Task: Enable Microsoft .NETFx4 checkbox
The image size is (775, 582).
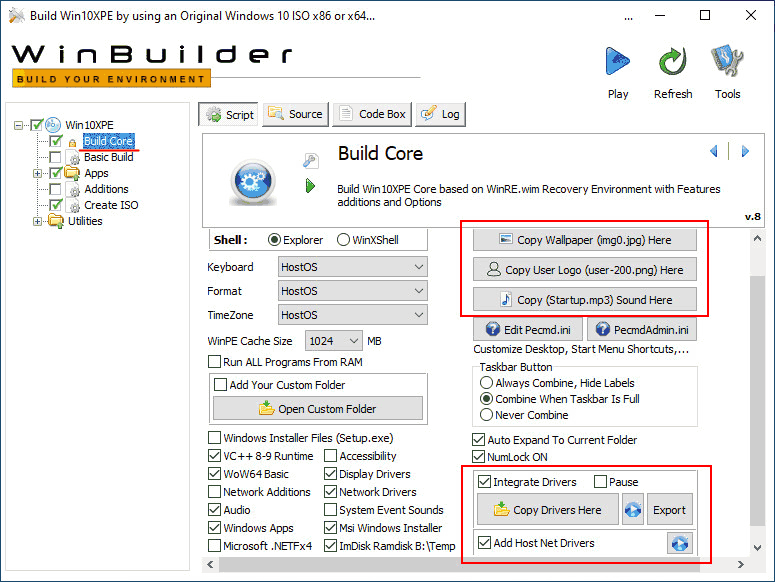Action: coord(214,545)
